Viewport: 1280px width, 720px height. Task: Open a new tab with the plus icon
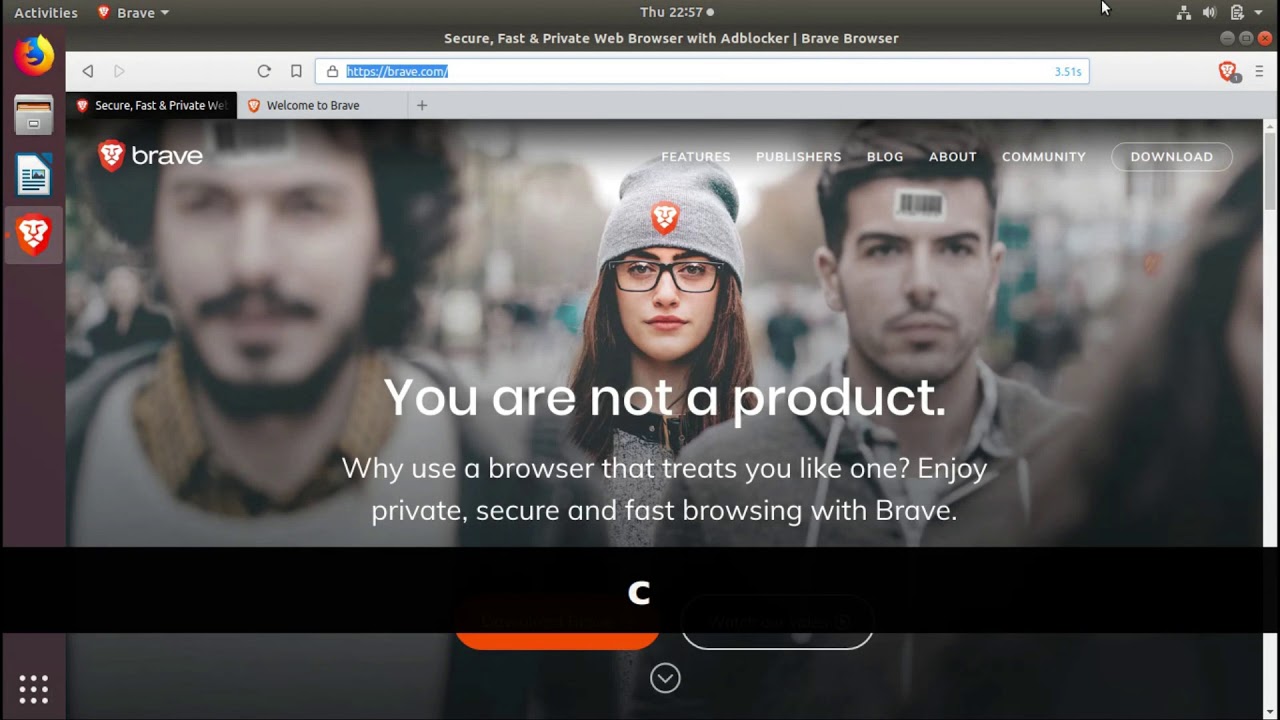tap(422, 105)
